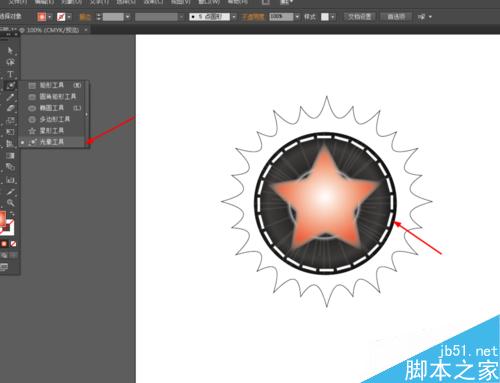Screen dimensions: 500x383
Task: Click the stroke weight stepper arrows
Action: [98, 17]
